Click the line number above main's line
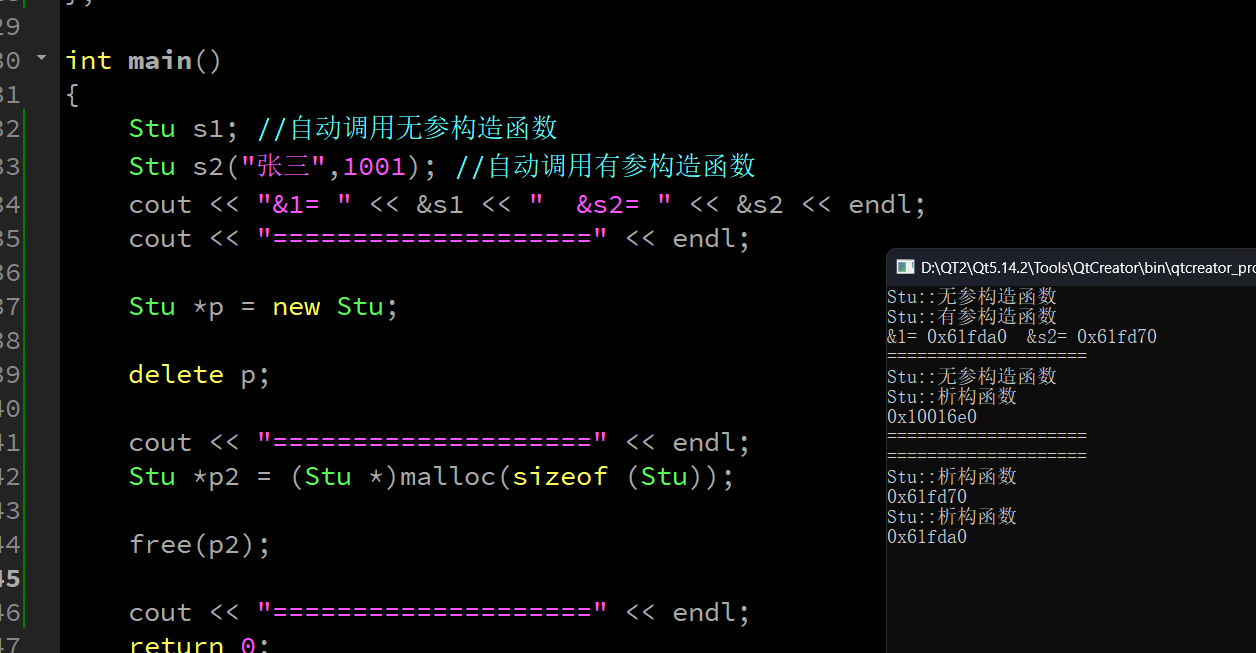 (x=10, y=26)
